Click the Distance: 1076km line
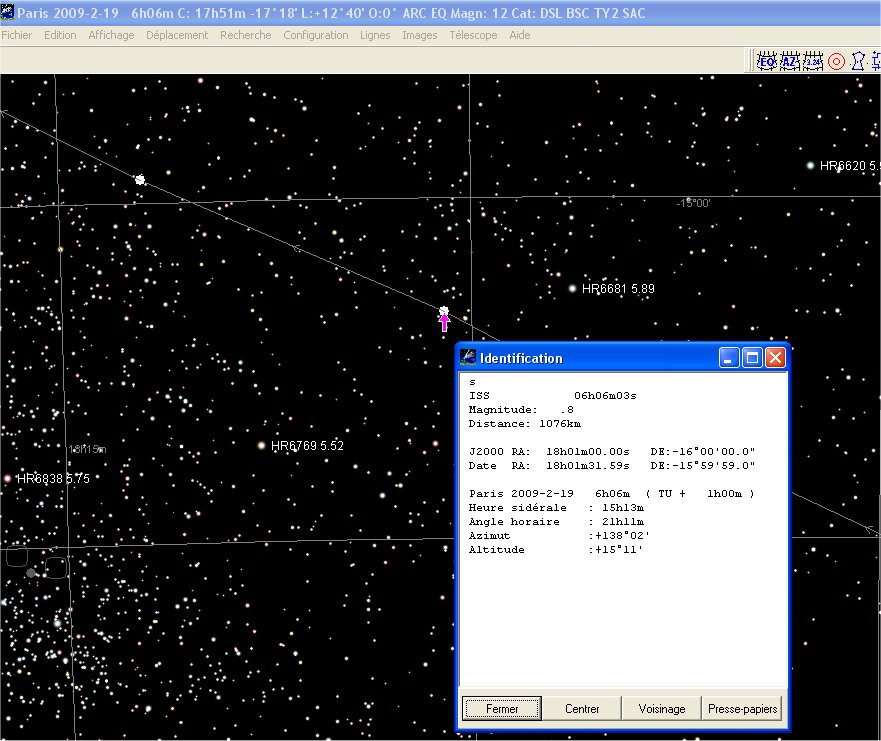 [524, 424]
